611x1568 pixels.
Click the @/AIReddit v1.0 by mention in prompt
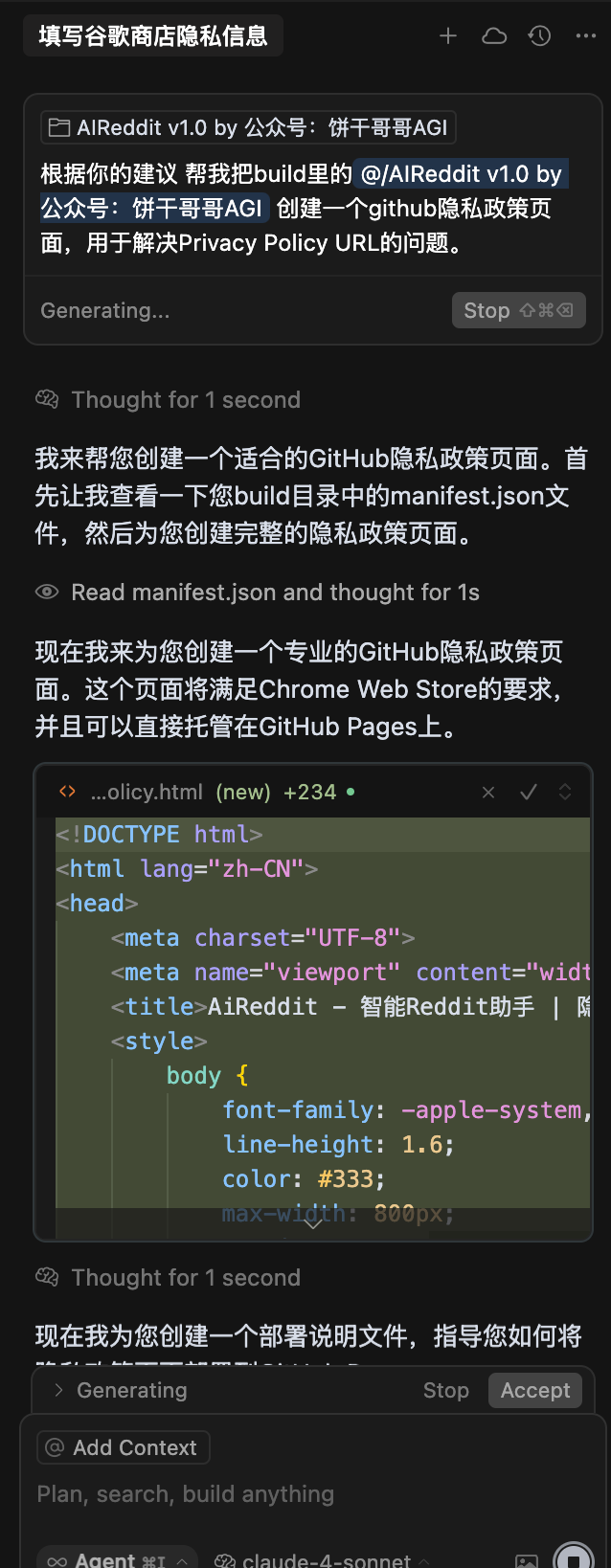[462, 174]
